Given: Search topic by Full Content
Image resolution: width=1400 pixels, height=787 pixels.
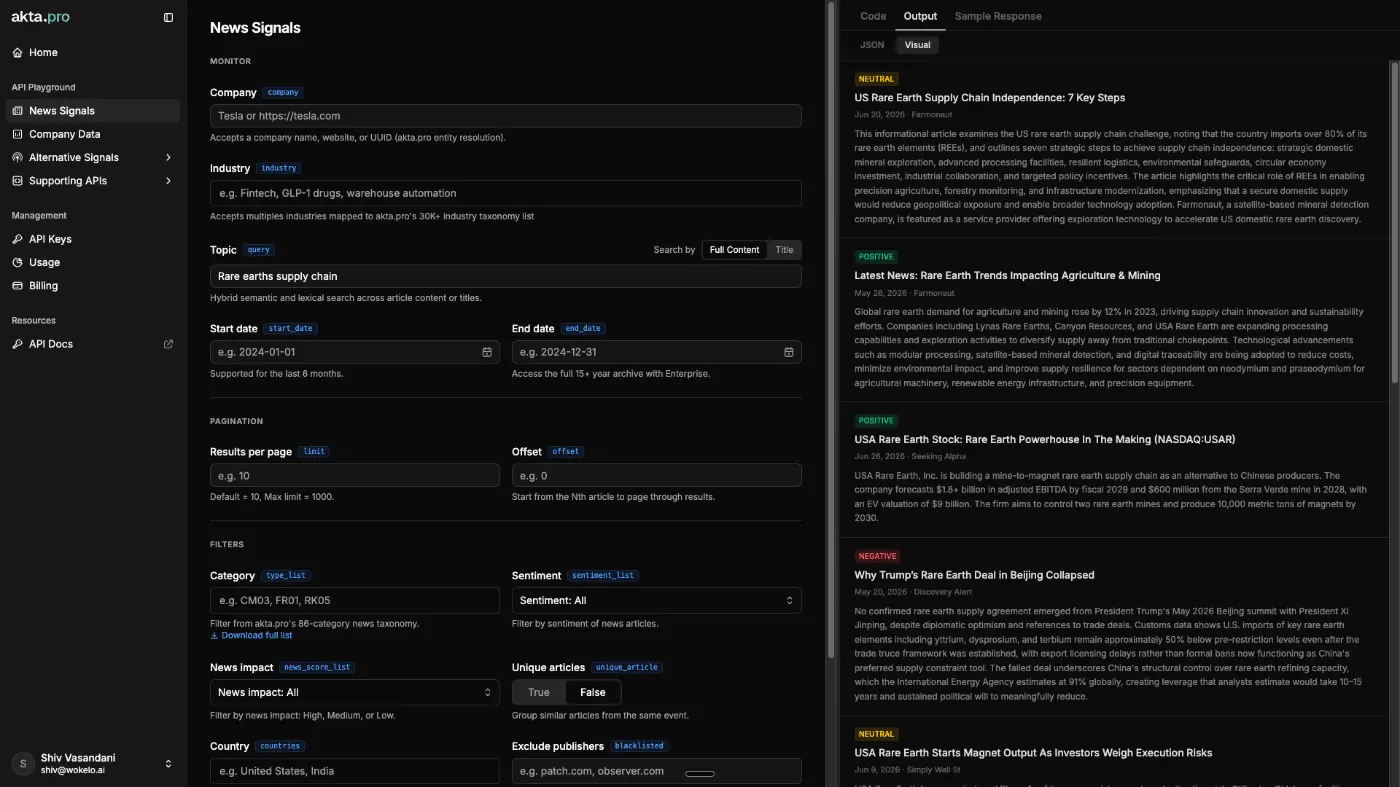Looking at the screenshot, I should [x=735, y=250].
